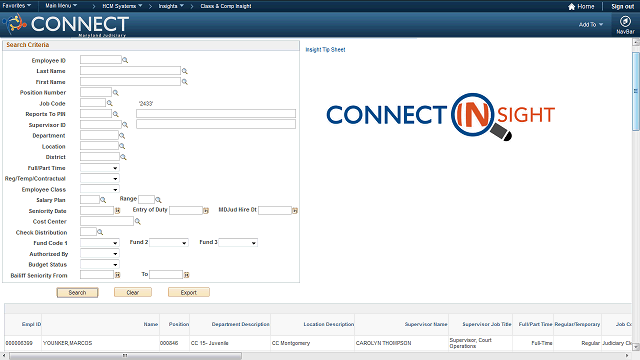
Task: Open the Check Distribution lookup magnifier
Action: [x=100, y=232]
